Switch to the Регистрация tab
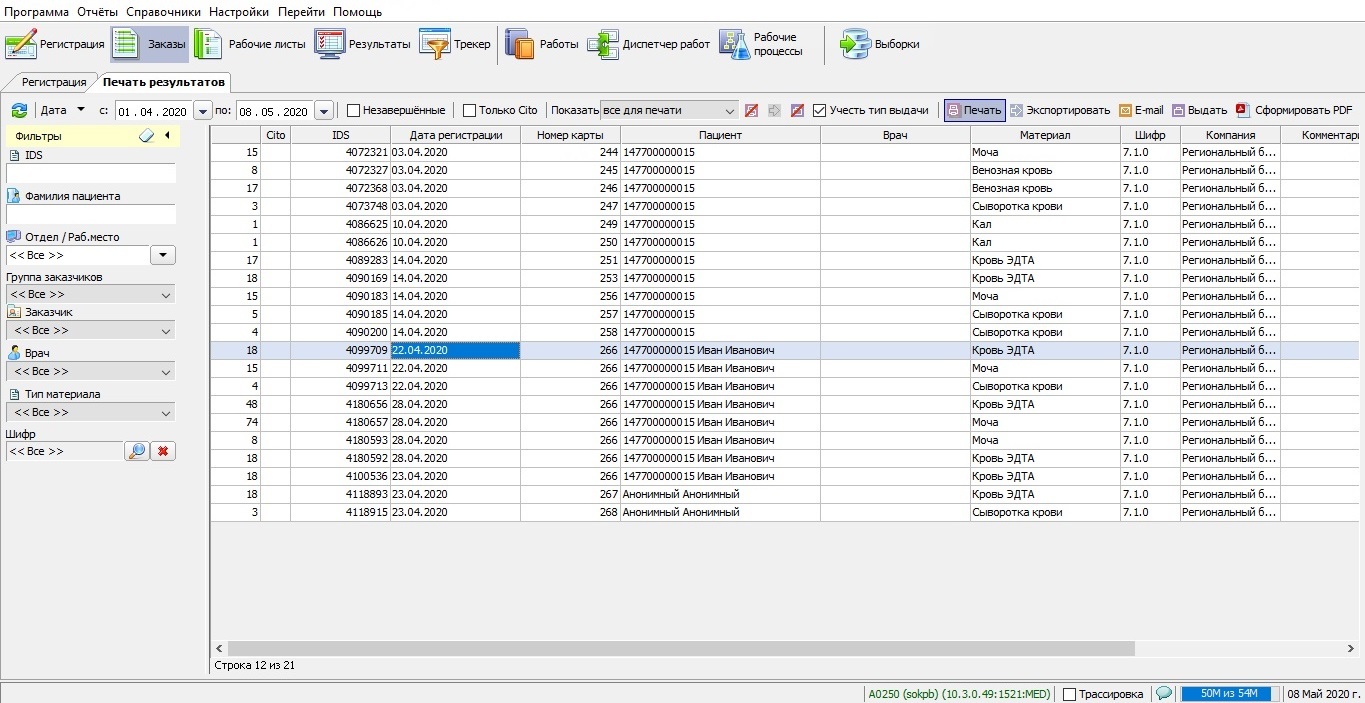This screenshot has width=1365, height=703. pos(54,82)
